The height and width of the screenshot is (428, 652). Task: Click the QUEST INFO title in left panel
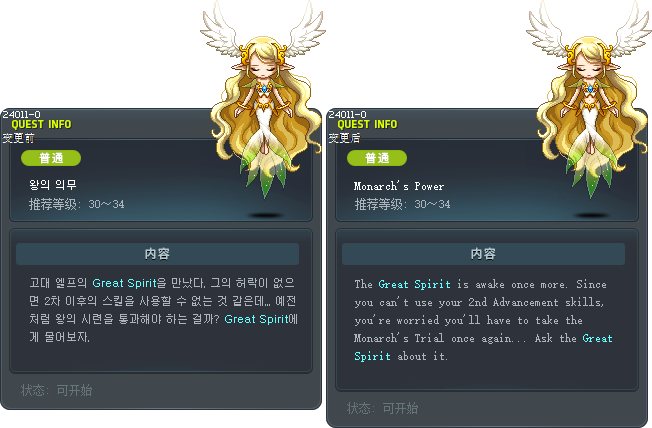point(41,124)
